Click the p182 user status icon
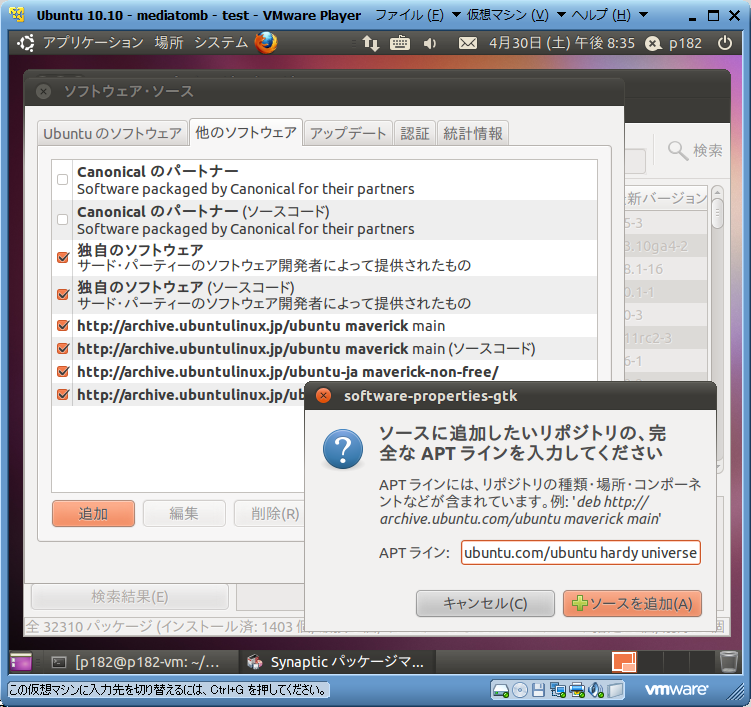 653,44
